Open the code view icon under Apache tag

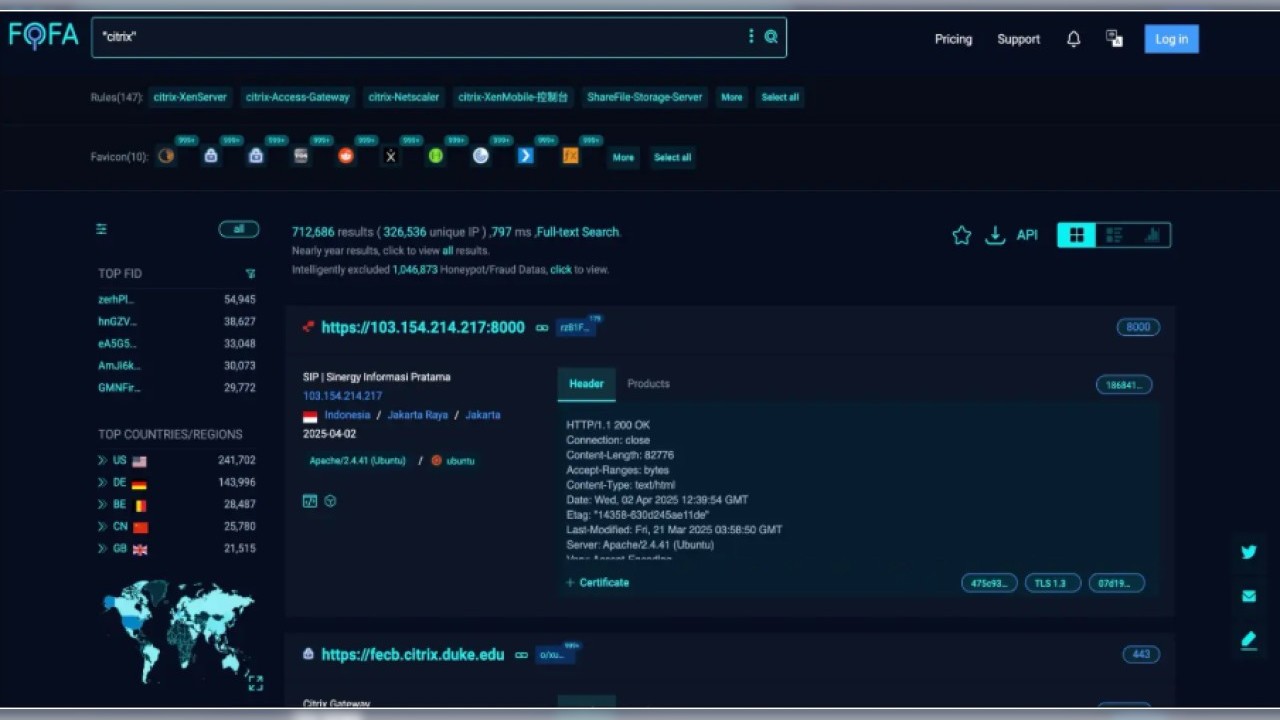tap(310, 501)
